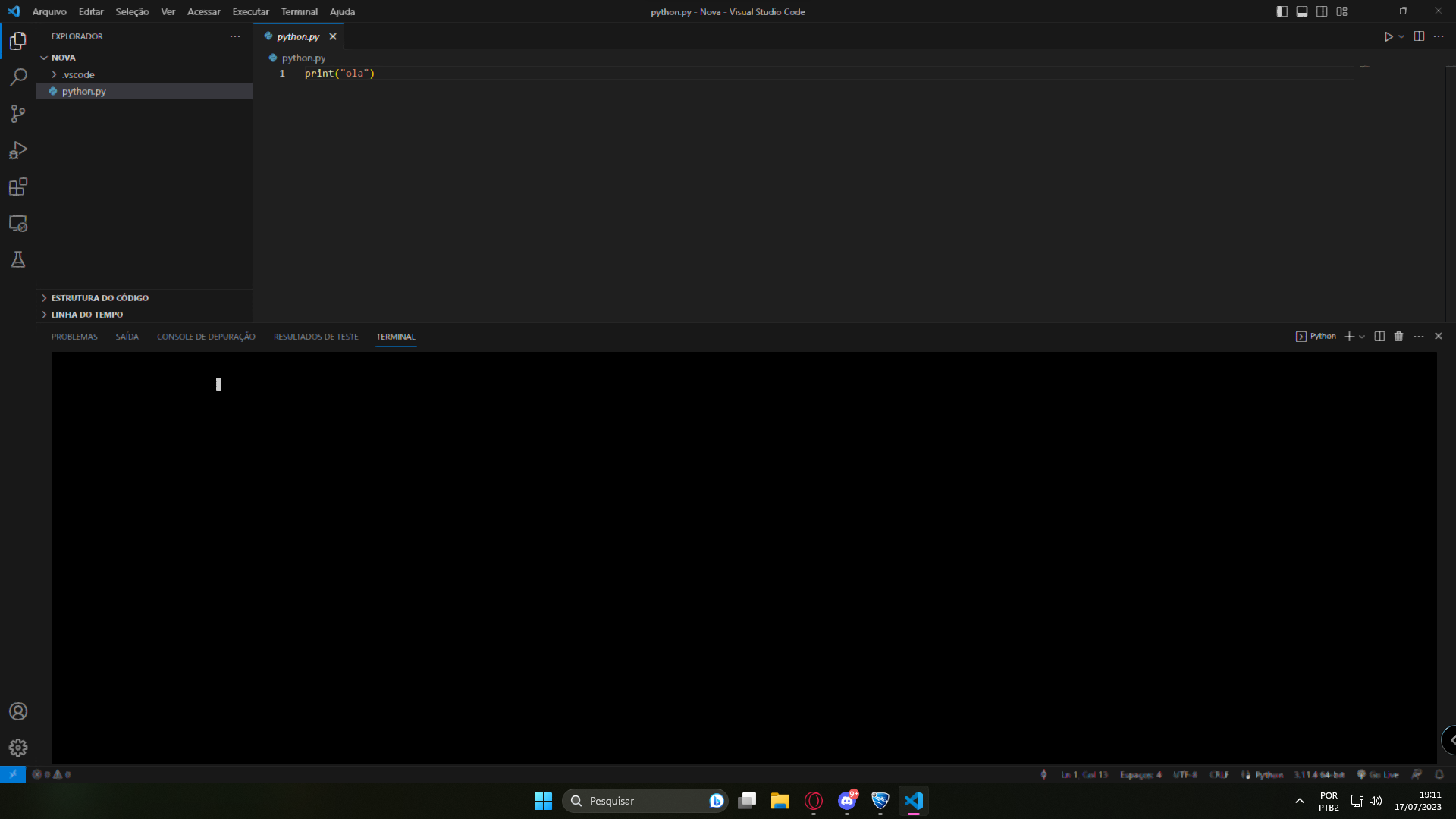The height and width of the screenshot is (819, 1456).
Task: Open the Executar menu
Action: pyautogui.click(x=250, y=11)
